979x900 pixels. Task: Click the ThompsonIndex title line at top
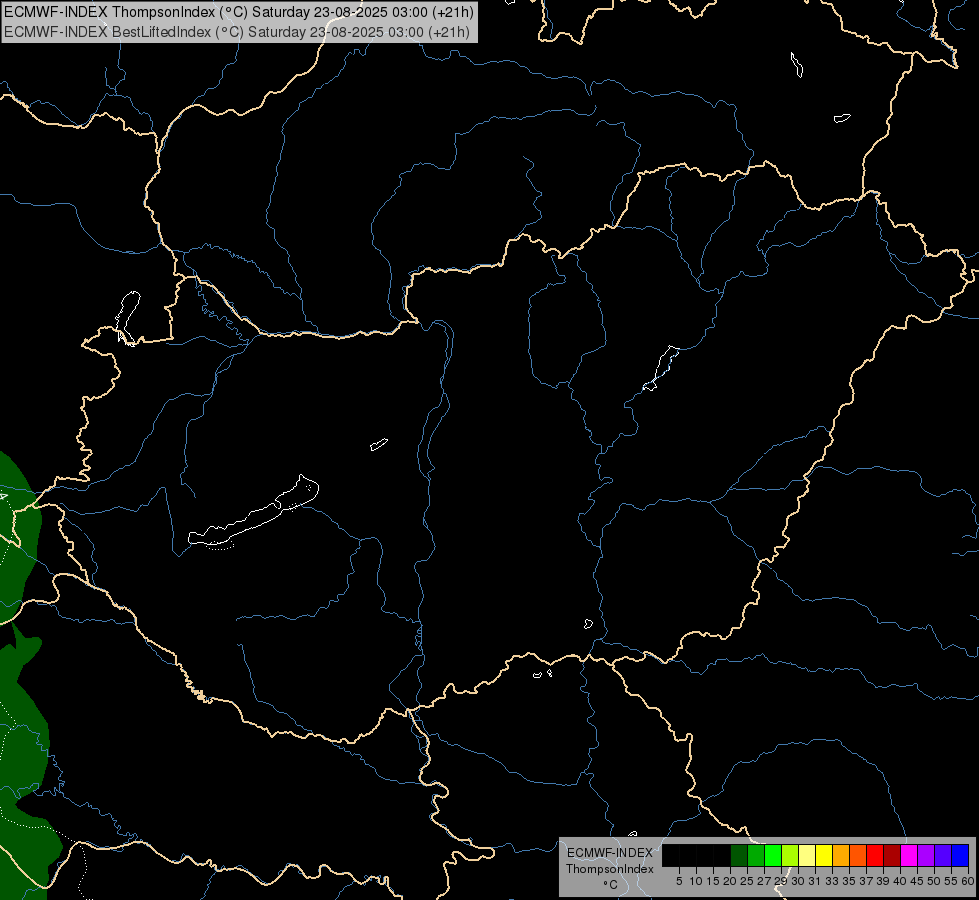(x=239, y=12)
